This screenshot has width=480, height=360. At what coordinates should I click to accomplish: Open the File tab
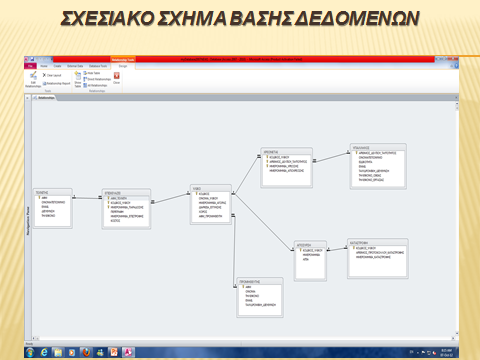(x=30, y=66)
